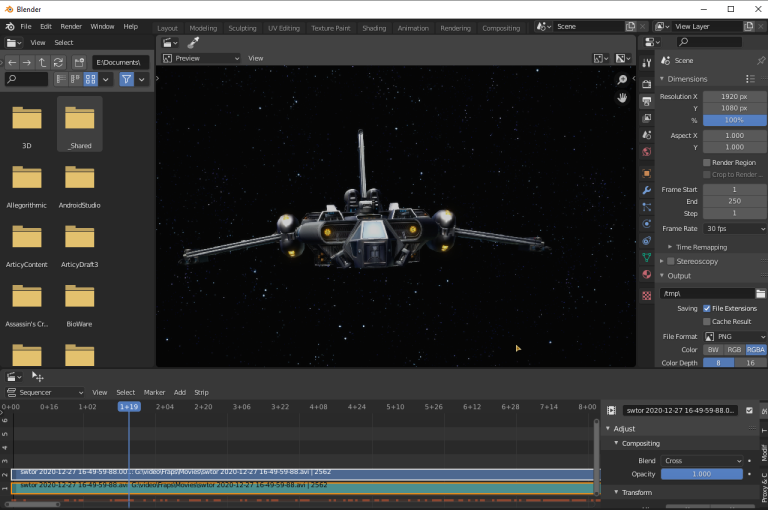Image resolution: width=768 pixels, height=510 pixels.
Task: Go forward in file browser history
Action: pos(27,62)
